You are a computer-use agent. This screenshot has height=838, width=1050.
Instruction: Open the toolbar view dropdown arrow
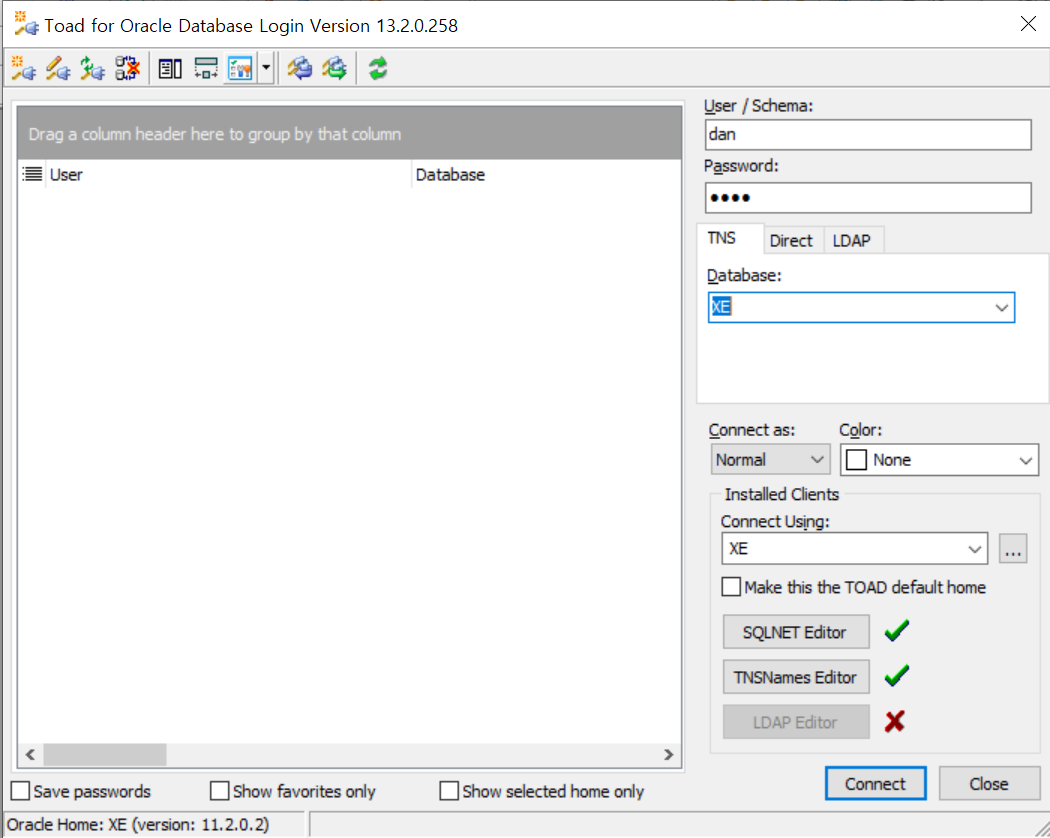click(x=266, y=68)
